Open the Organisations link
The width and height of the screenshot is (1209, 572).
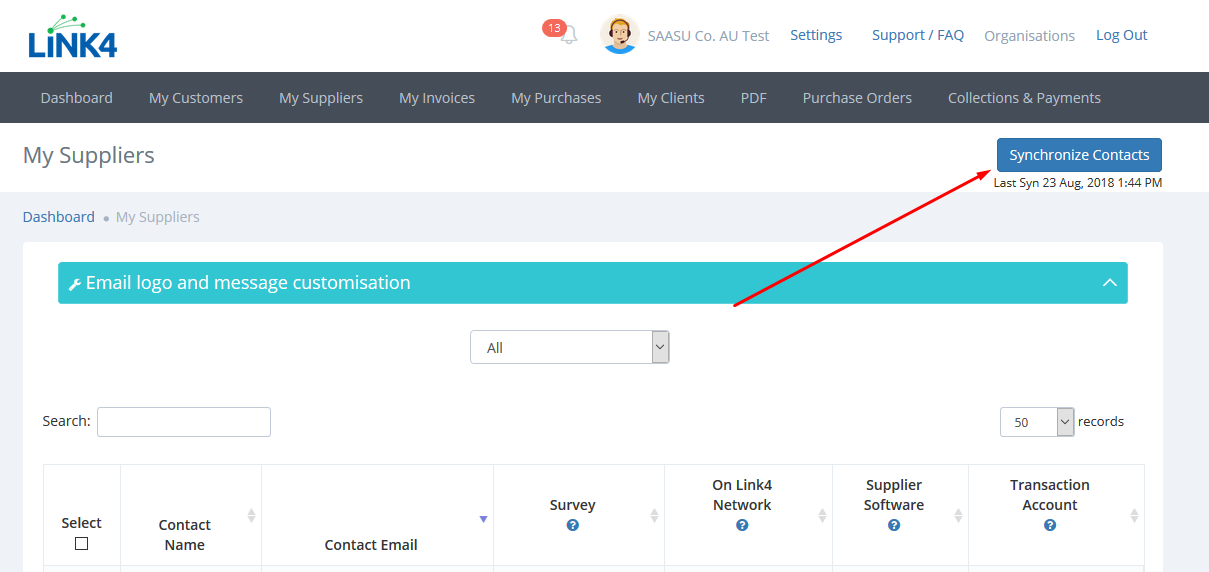tap(1029, 36)
